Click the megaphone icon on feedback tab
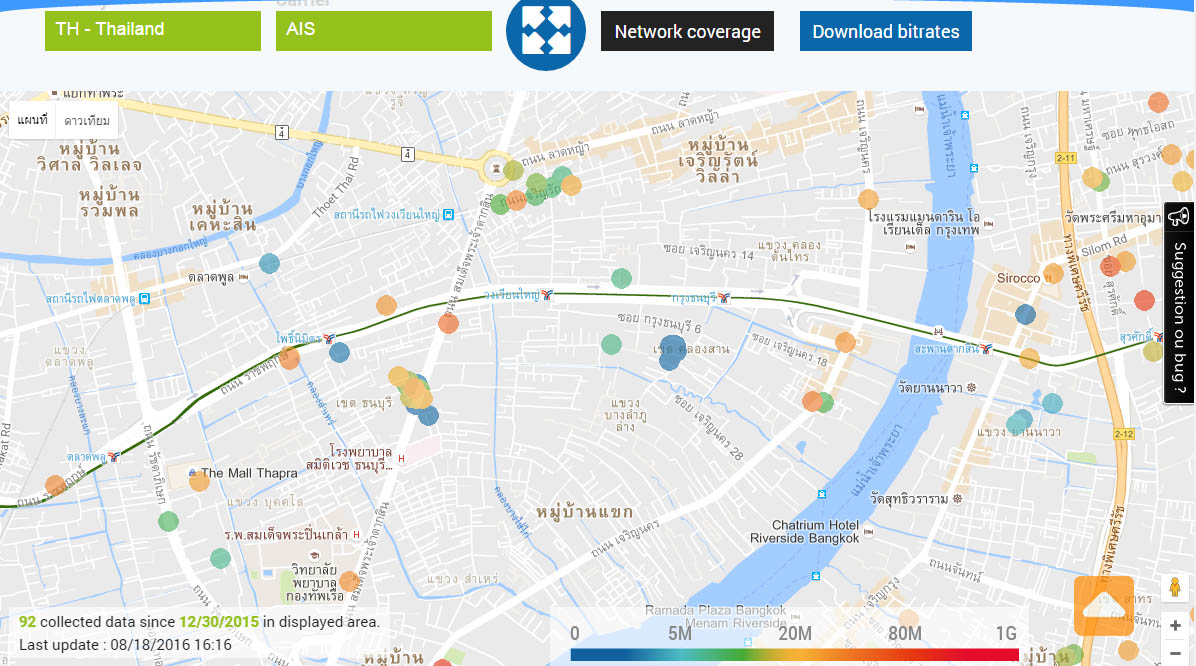 1179,217
